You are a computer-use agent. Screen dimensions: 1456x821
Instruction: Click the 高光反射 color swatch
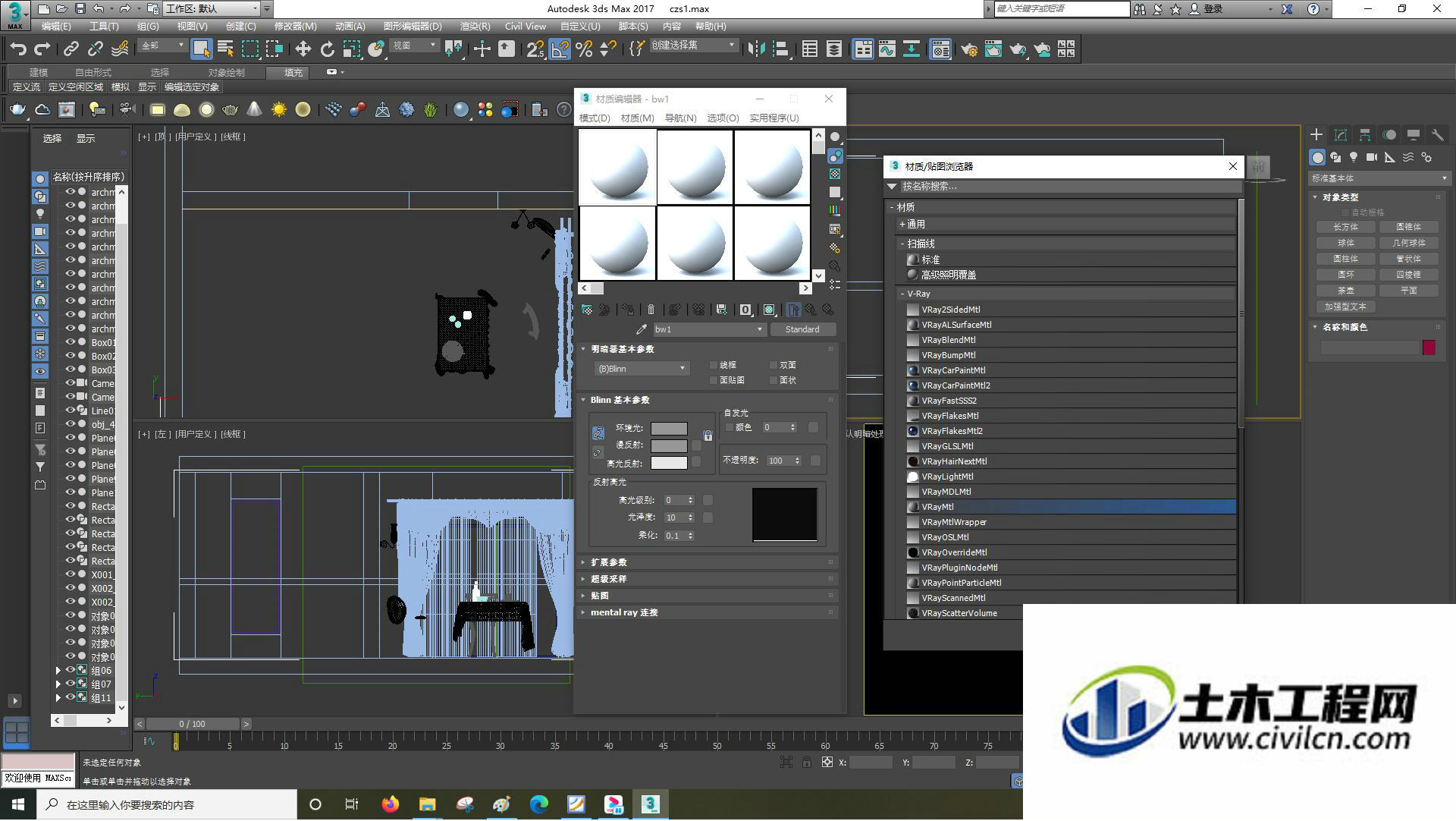[x=669, y=463]
